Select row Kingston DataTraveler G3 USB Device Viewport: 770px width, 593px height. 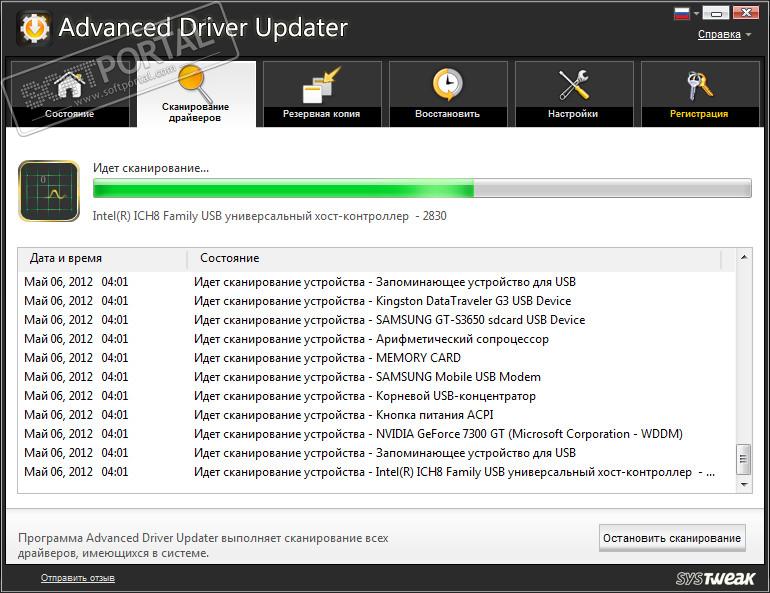click(x=377, y=301)
